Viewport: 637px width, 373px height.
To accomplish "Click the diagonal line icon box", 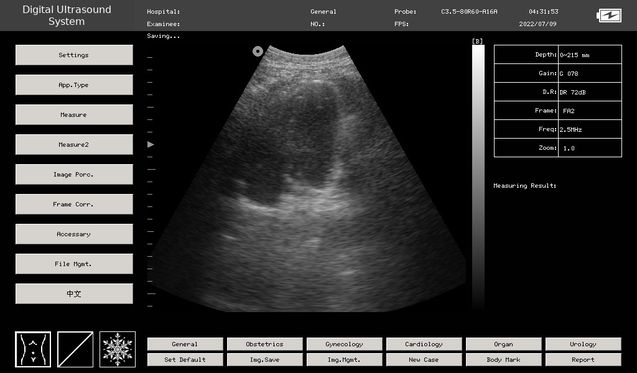I will (x=75, y=349).
